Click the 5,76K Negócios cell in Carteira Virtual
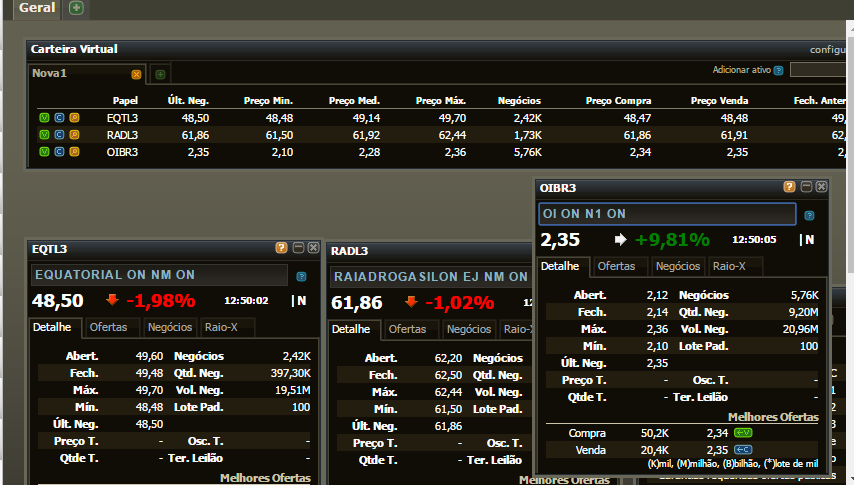854x485 pixels. [x=527, y=151]
